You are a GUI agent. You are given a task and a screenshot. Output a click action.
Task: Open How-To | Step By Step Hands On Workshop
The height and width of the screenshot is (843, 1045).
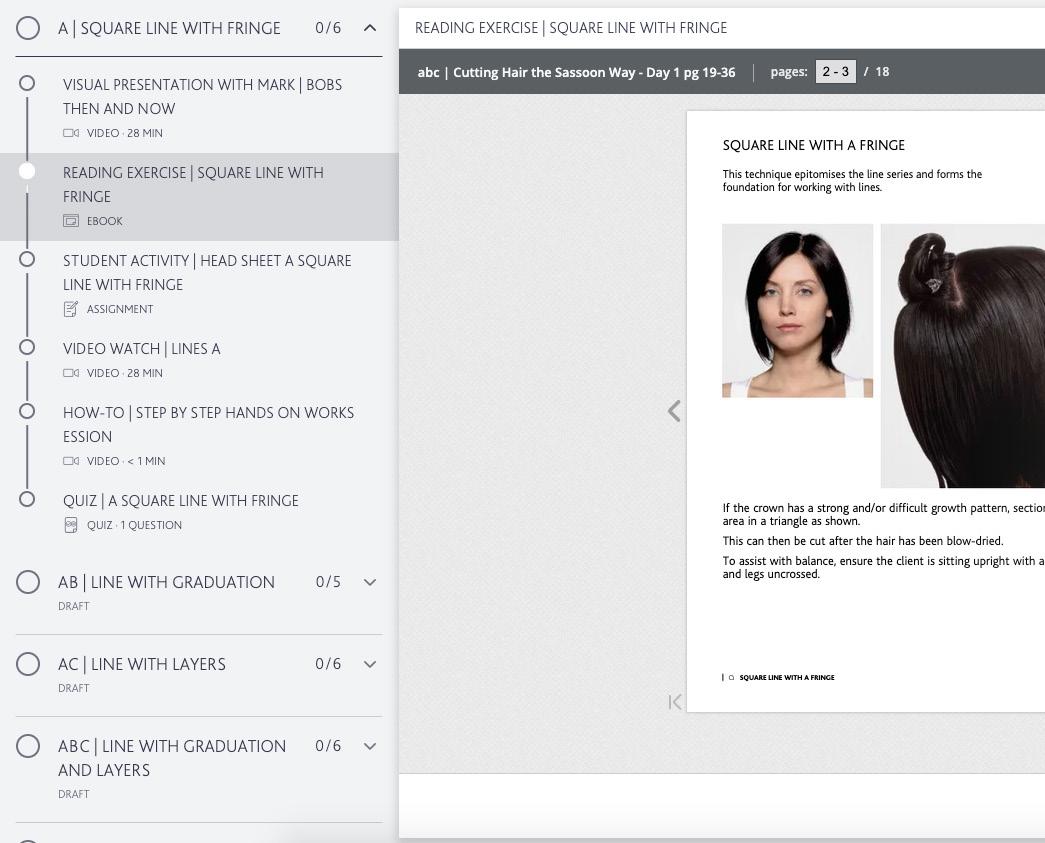(209, 424)
